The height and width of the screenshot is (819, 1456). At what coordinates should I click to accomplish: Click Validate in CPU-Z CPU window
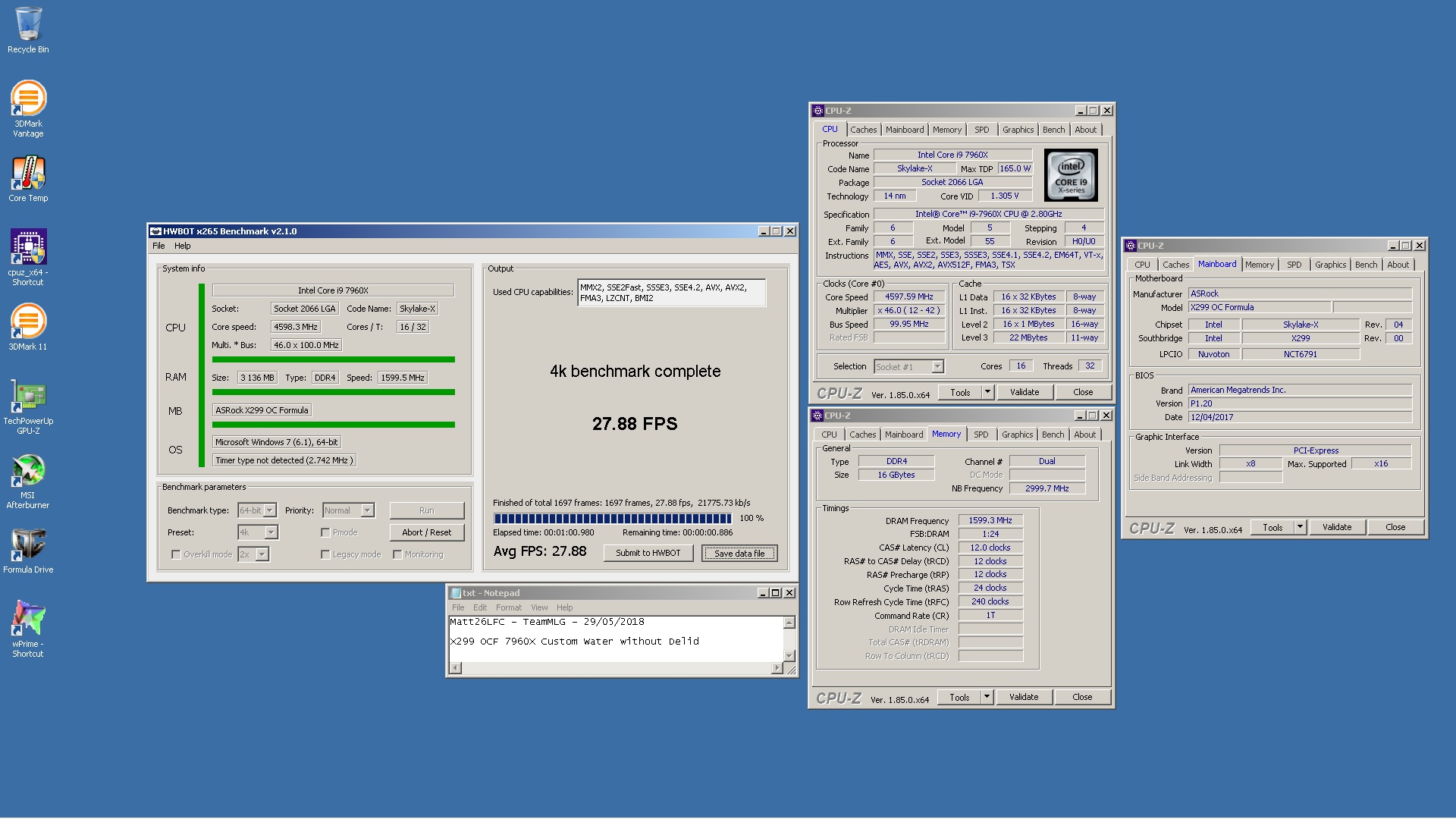click(x=1024, y=392)
